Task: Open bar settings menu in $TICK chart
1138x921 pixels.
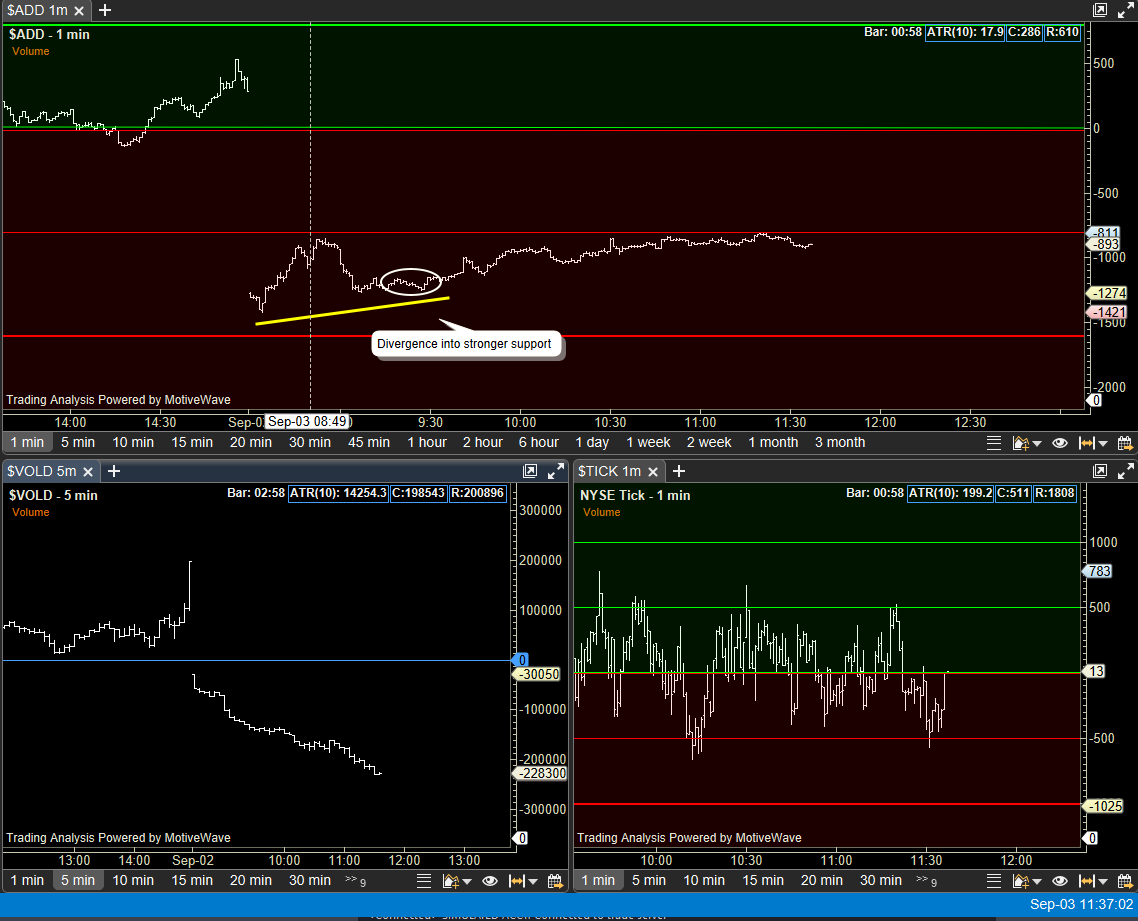Action: [x=994, y=881]
